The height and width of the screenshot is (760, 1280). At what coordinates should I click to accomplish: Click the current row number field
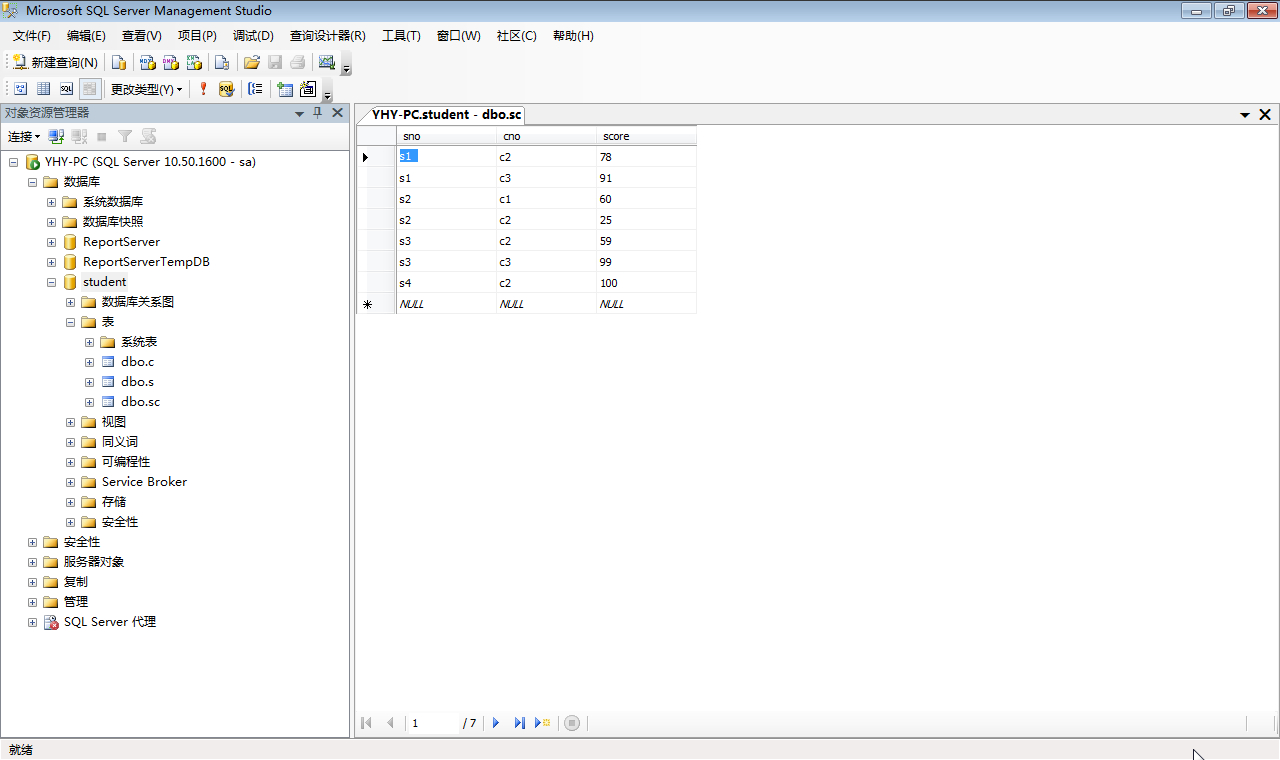(x=433, y=723)
